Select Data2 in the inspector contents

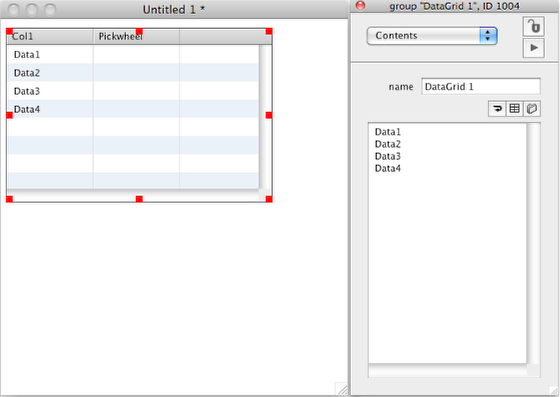[388, 144]
